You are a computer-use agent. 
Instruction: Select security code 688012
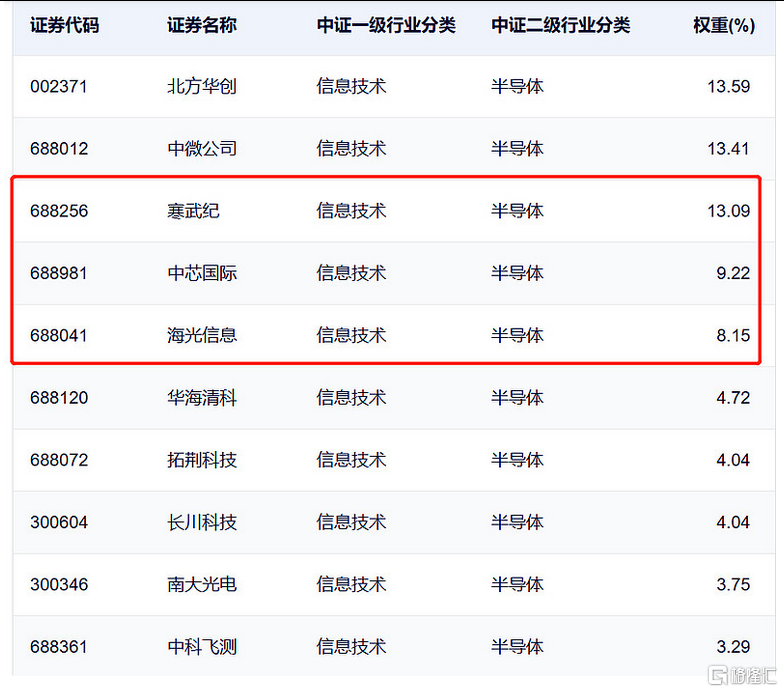[59, 148]
